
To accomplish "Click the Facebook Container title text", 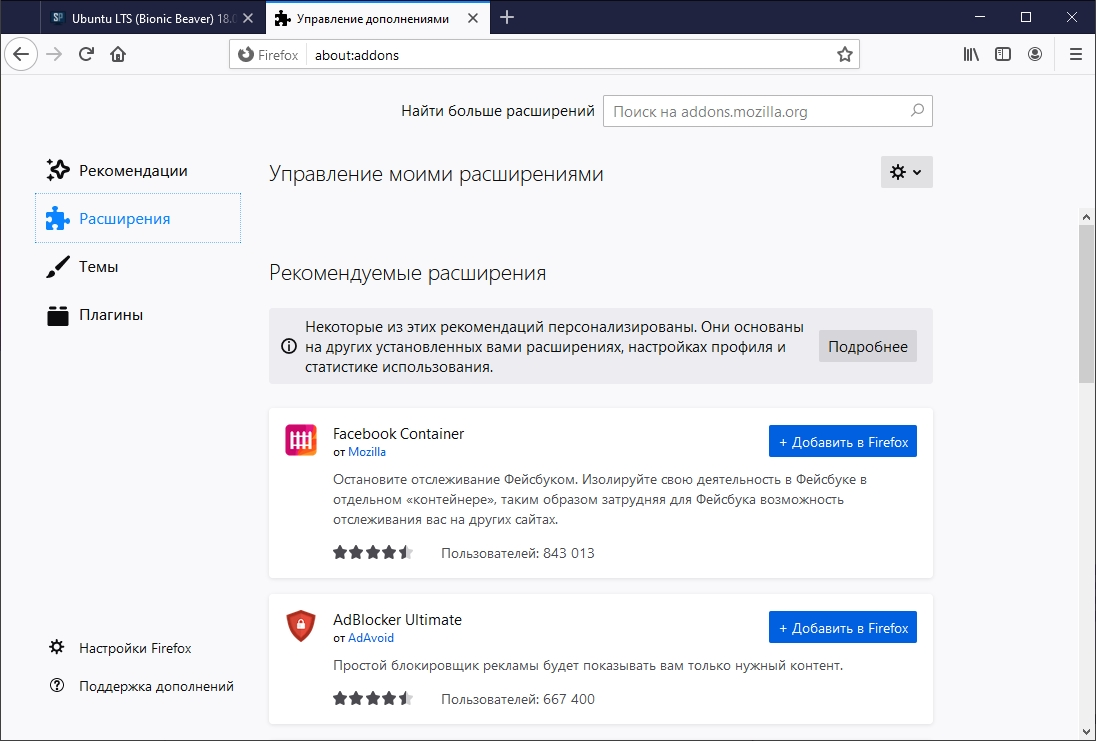I will (x=398, y=433).
